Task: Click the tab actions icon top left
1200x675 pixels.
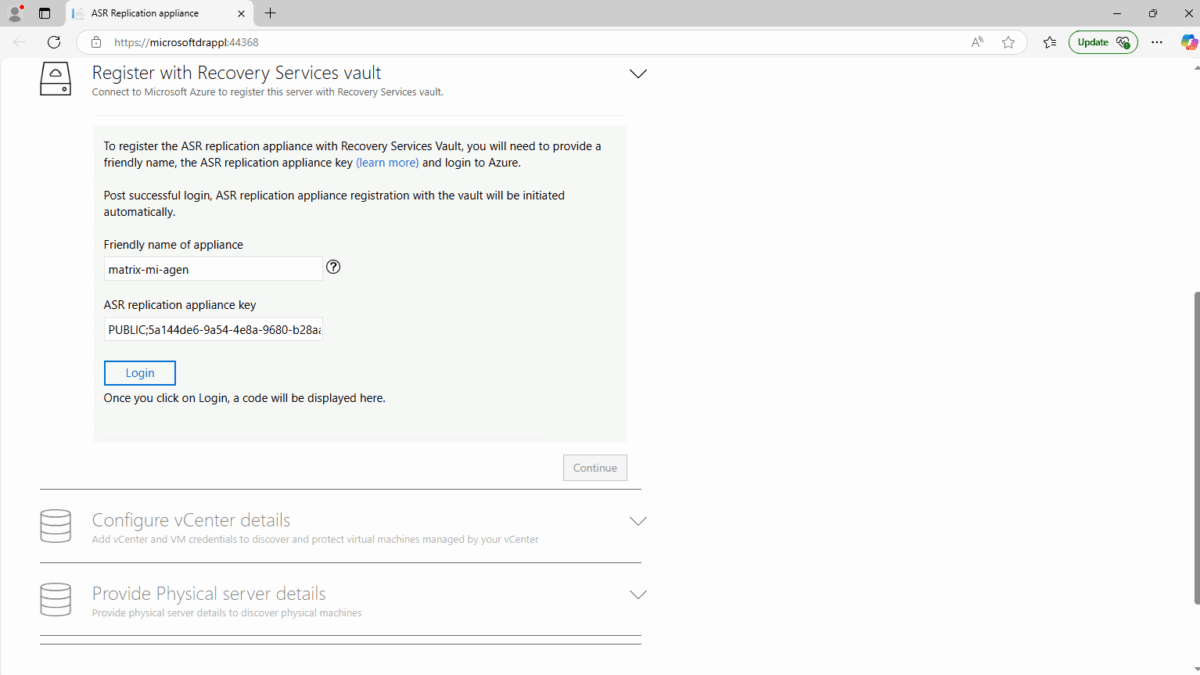Action: 43,13
